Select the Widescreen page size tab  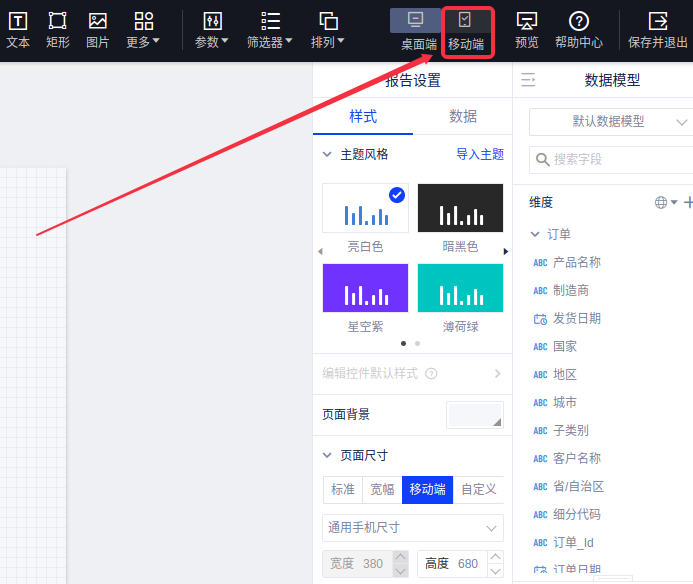(382, 489)
